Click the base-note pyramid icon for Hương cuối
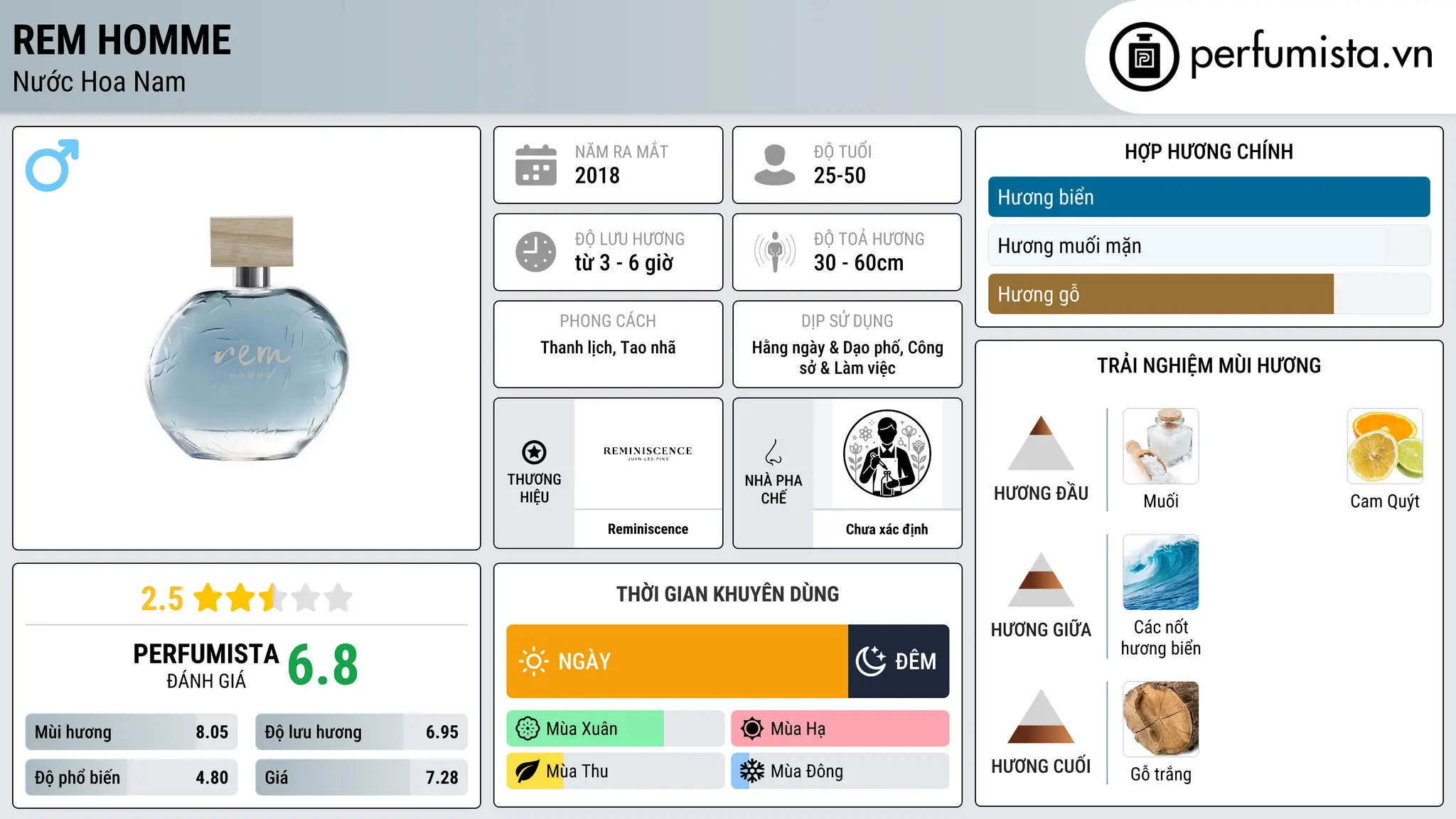1456x819 pixels. pos(1041,716)
